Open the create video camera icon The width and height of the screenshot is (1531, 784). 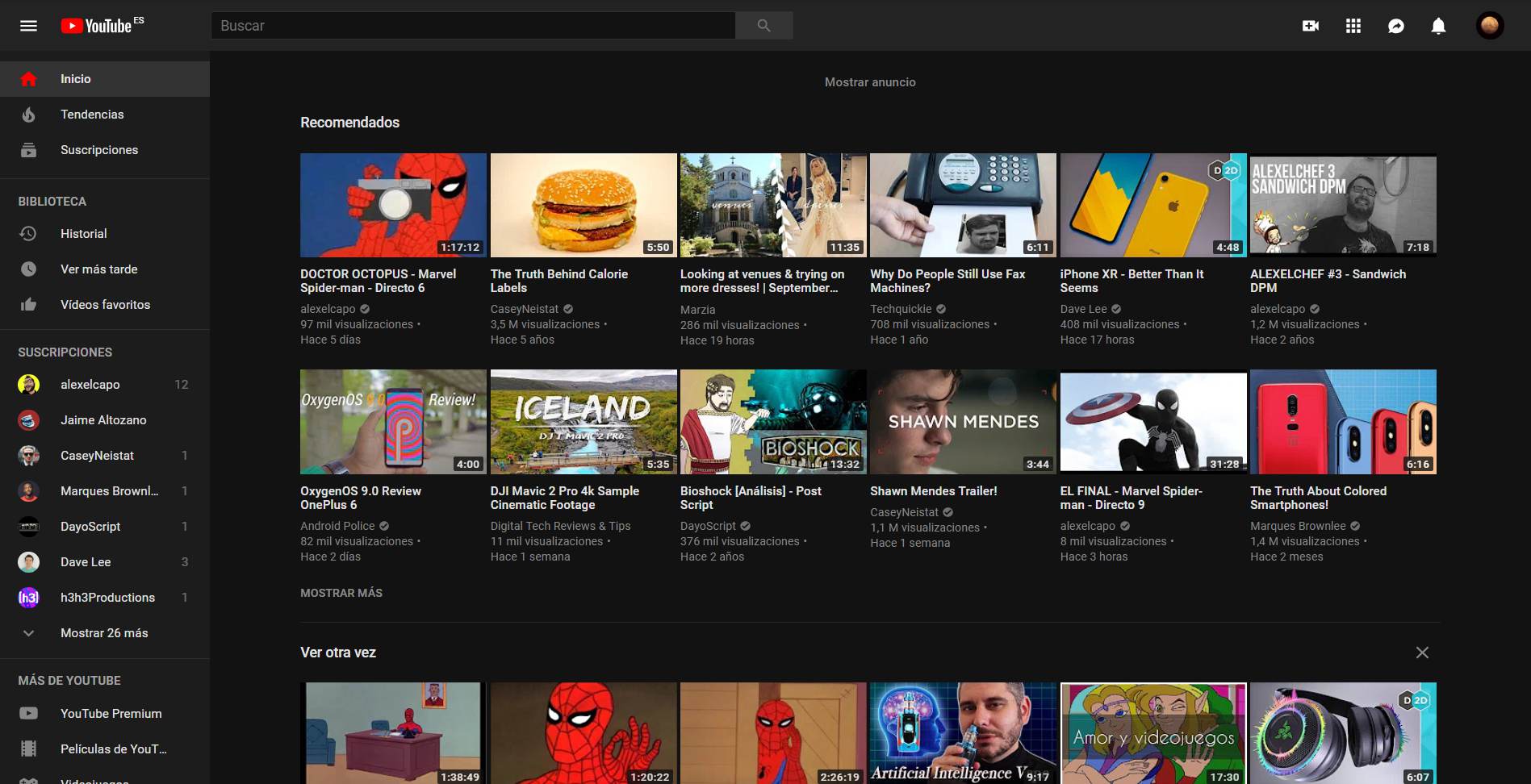click(x=1311, y=26)
